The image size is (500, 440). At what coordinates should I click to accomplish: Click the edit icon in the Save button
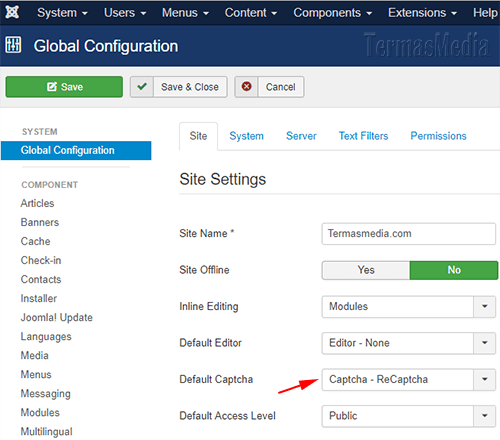52,87
